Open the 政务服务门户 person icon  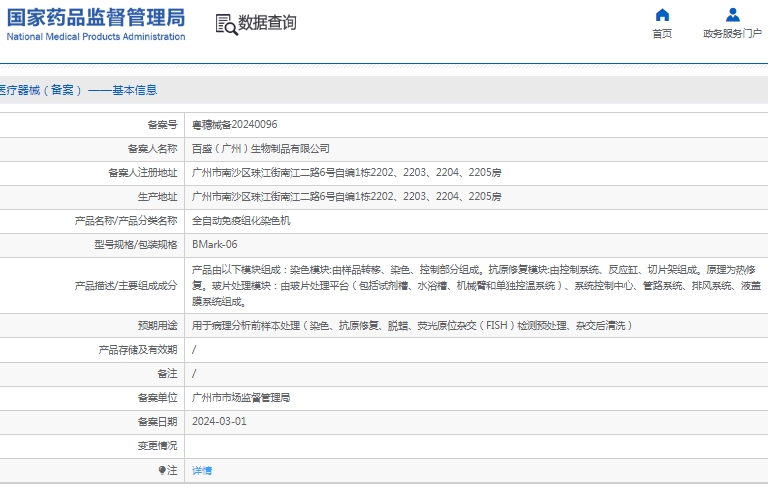pyautogui.click(x=733, y=15)
